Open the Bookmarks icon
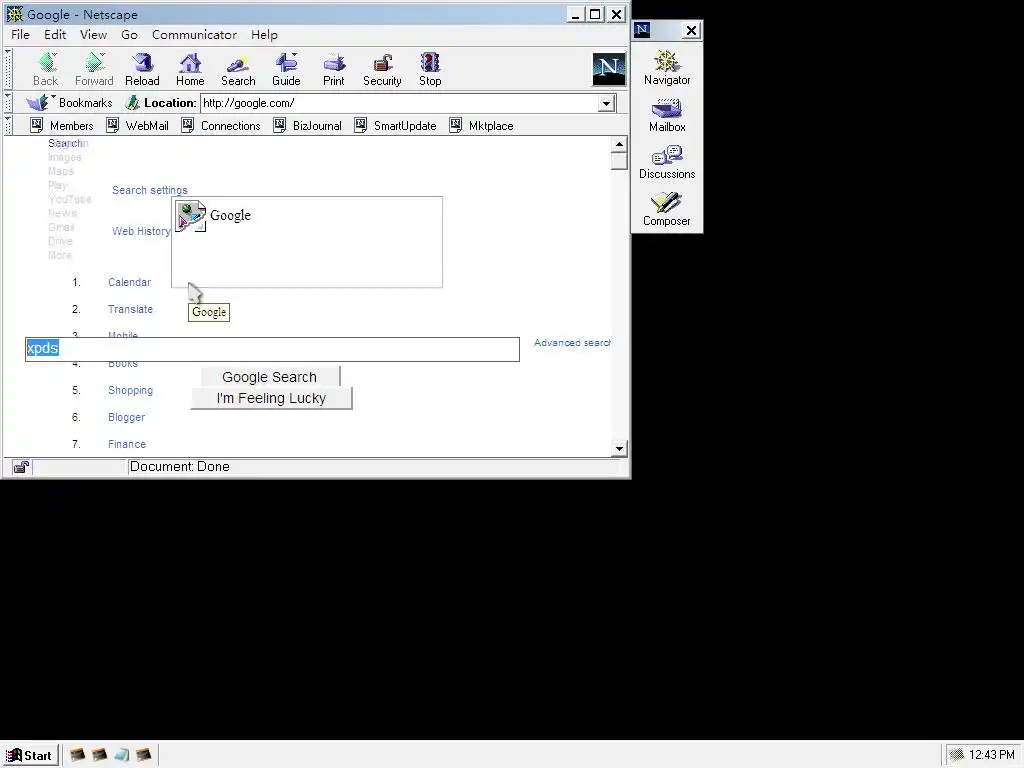This screenshot has width=1024, height=768. click(x=37, y=103)
